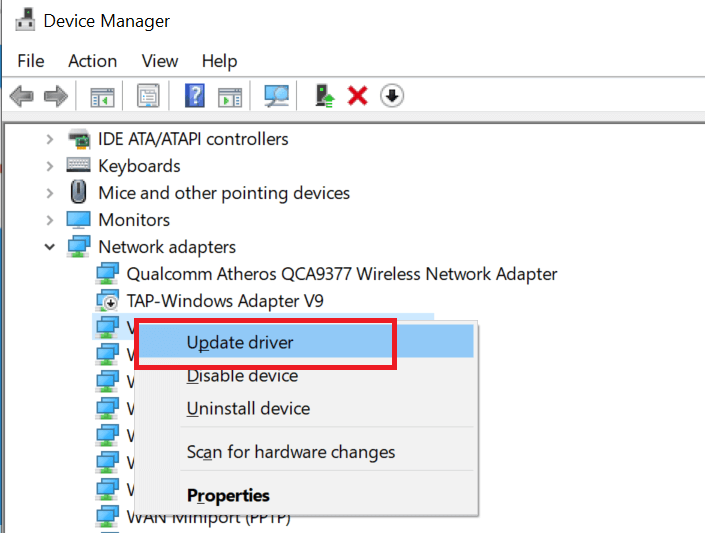Choose Scan for hardware changes menu entry

305,452
